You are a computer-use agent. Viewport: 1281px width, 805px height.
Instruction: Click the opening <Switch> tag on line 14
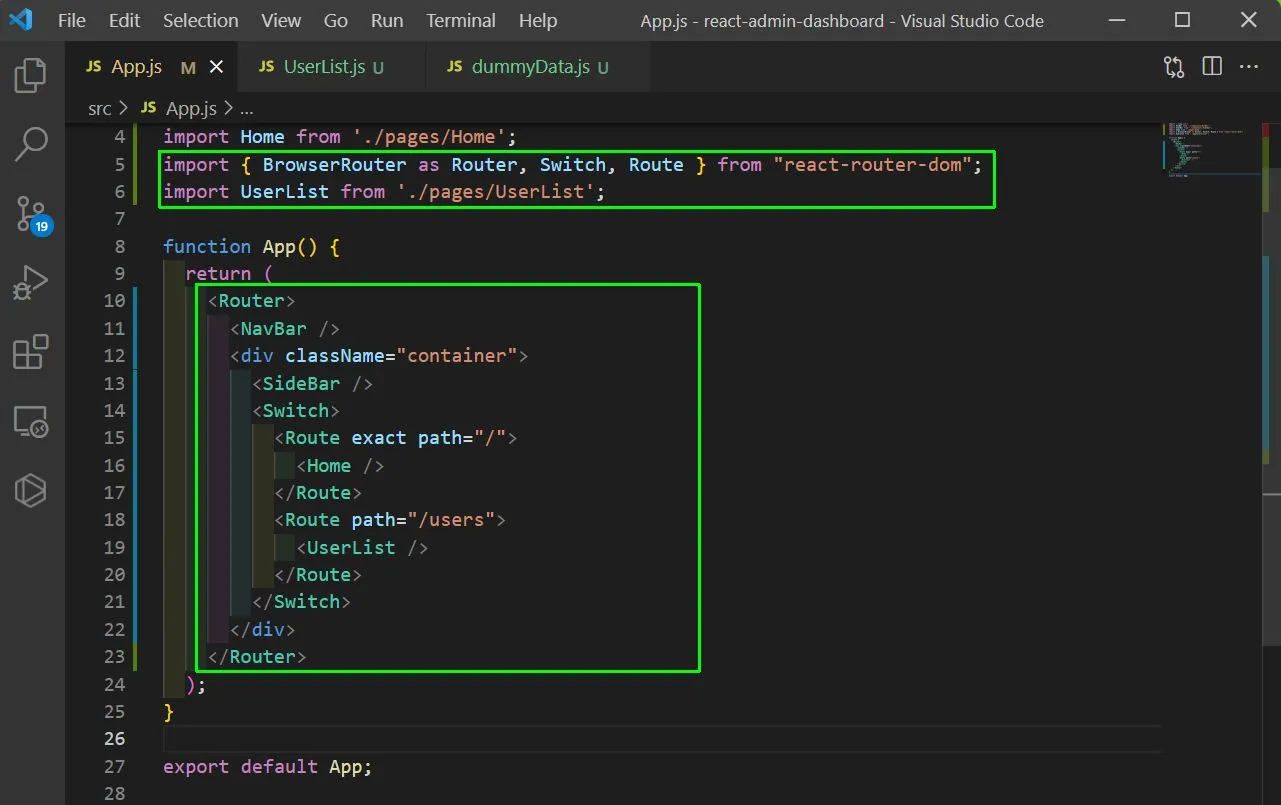point(296,411)
